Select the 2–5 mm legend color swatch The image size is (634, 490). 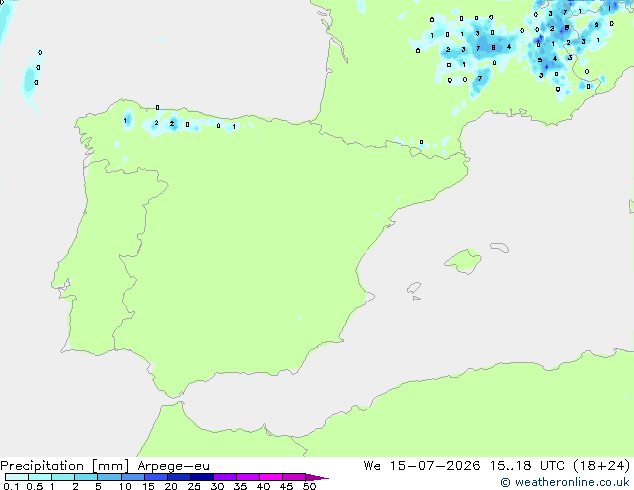(x=86, y=477)
